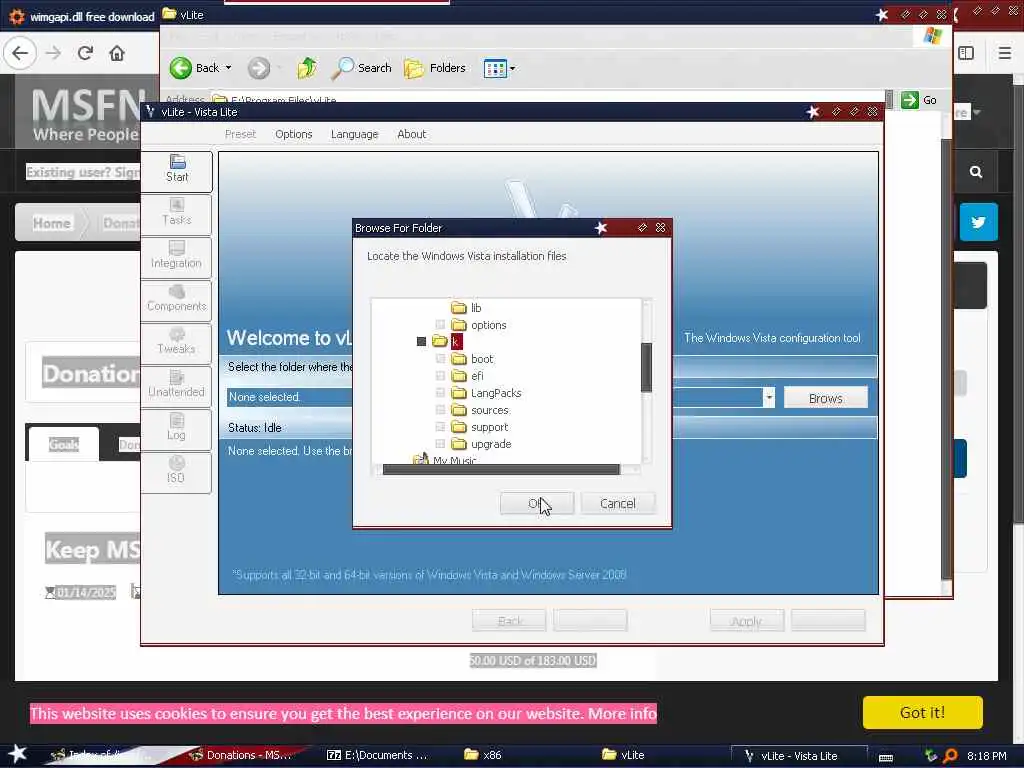Open the Back button history dropdown
The width and height of the screenshot is (1024, 768).
click(x=228, y=68)
